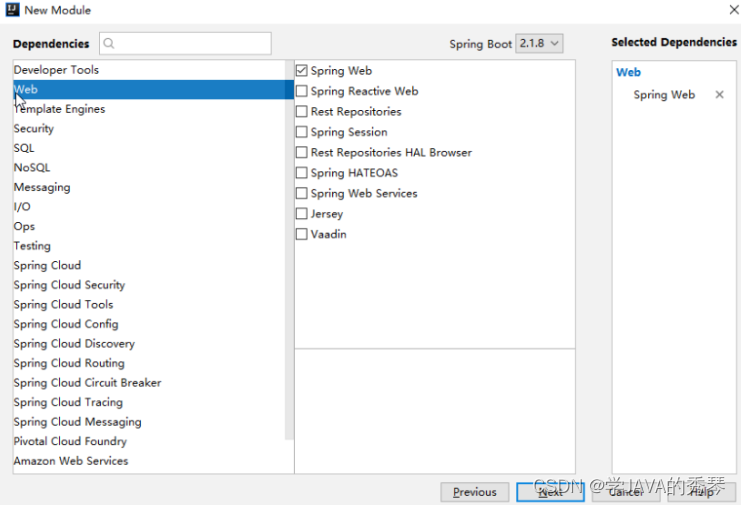Viewport: 741px width, 505px height.
Task: Tick the Spring Session checkbox
Action: pyautogui.click(x=302, y=132)
